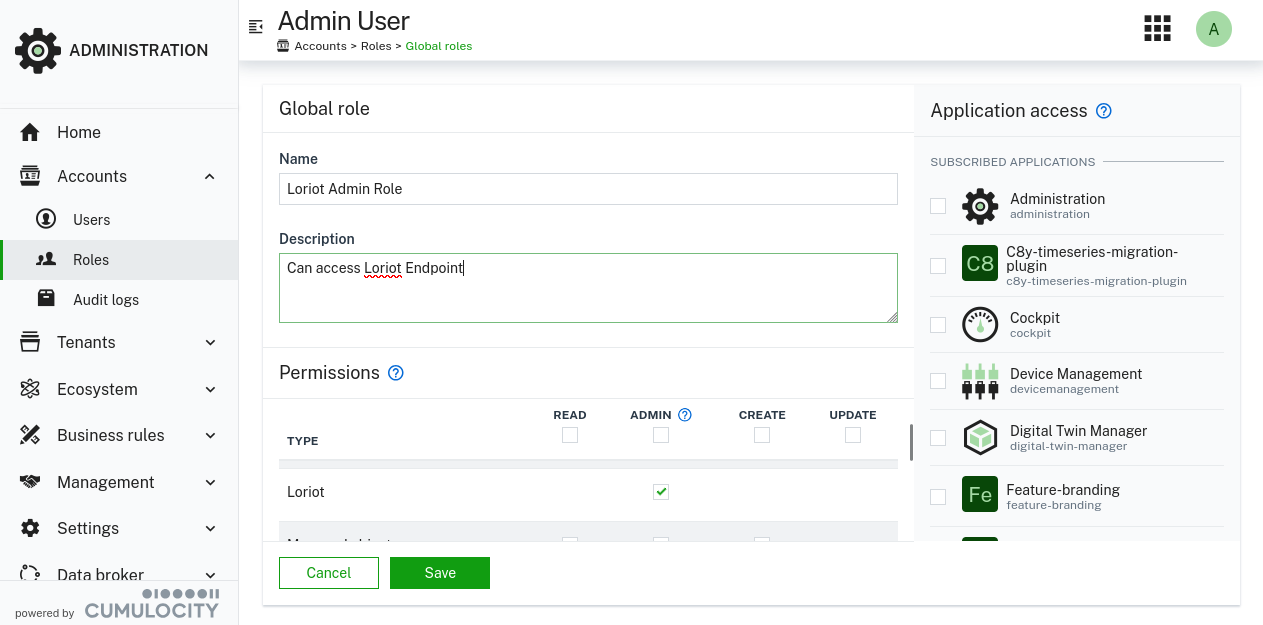Click the user avatar icon
This screenshot has height=625, width=1263.
[x=1213, y=29]
